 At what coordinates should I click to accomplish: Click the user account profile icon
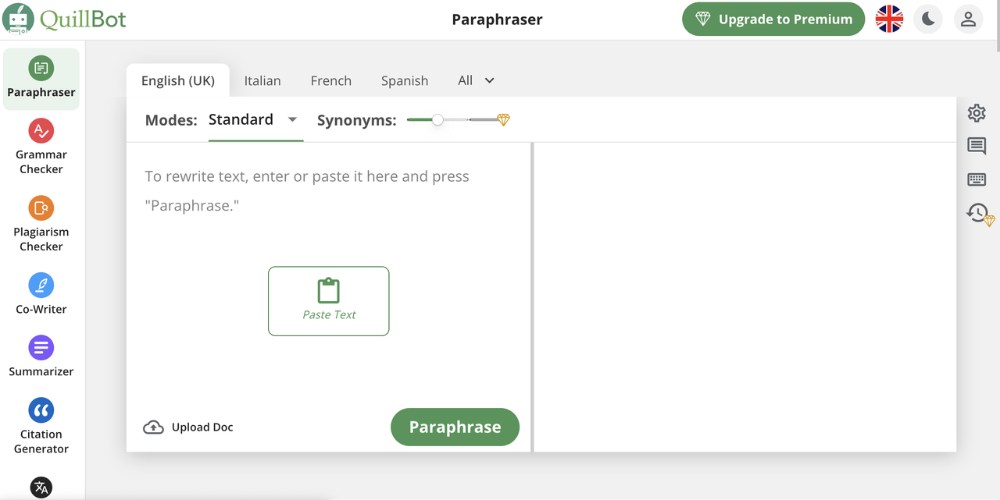[968, 19]
